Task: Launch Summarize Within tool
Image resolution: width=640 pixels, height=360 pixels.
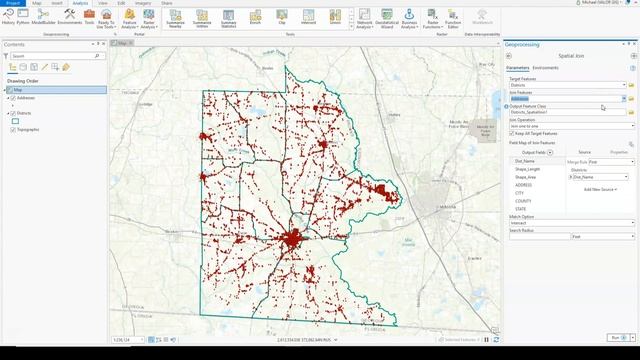Action: tap(202, 19)
